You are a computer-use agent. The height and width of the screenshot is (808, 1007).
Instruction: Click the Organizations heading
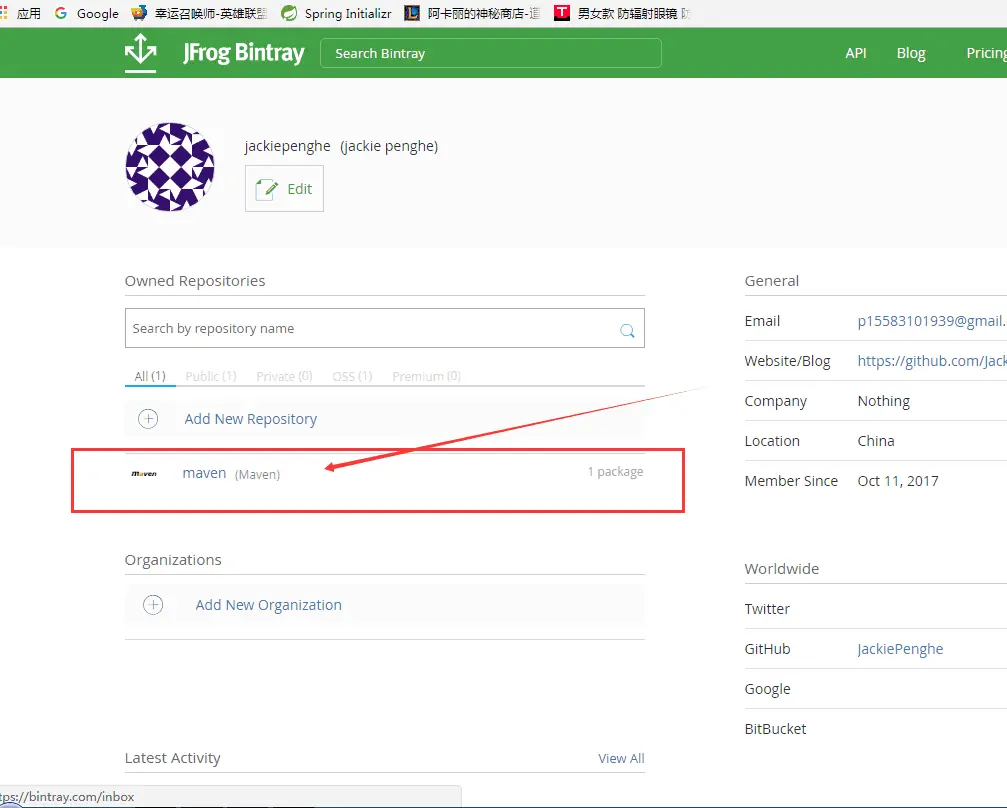click(173, 560)
